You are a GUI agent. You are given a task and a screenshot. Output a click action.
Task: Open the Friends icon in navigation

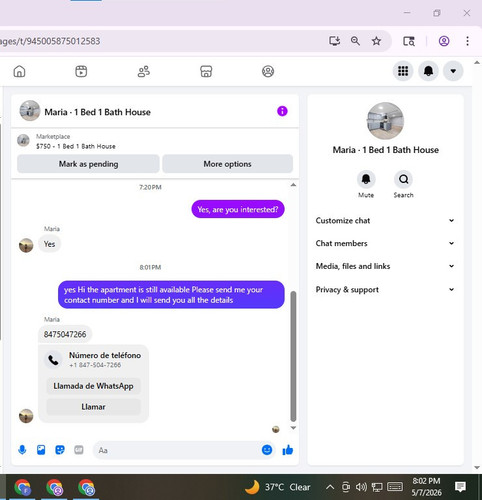click(x=144, y=71)
